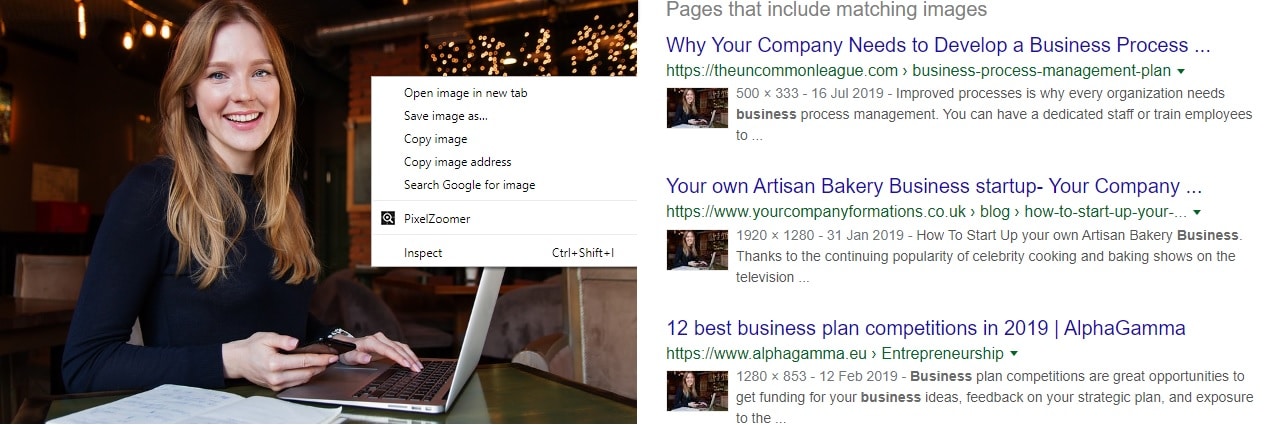The height and width of the screenshot is (425, 1285).
Task: Click the theuncommonleague.com green URL
Action: [782, 71]
